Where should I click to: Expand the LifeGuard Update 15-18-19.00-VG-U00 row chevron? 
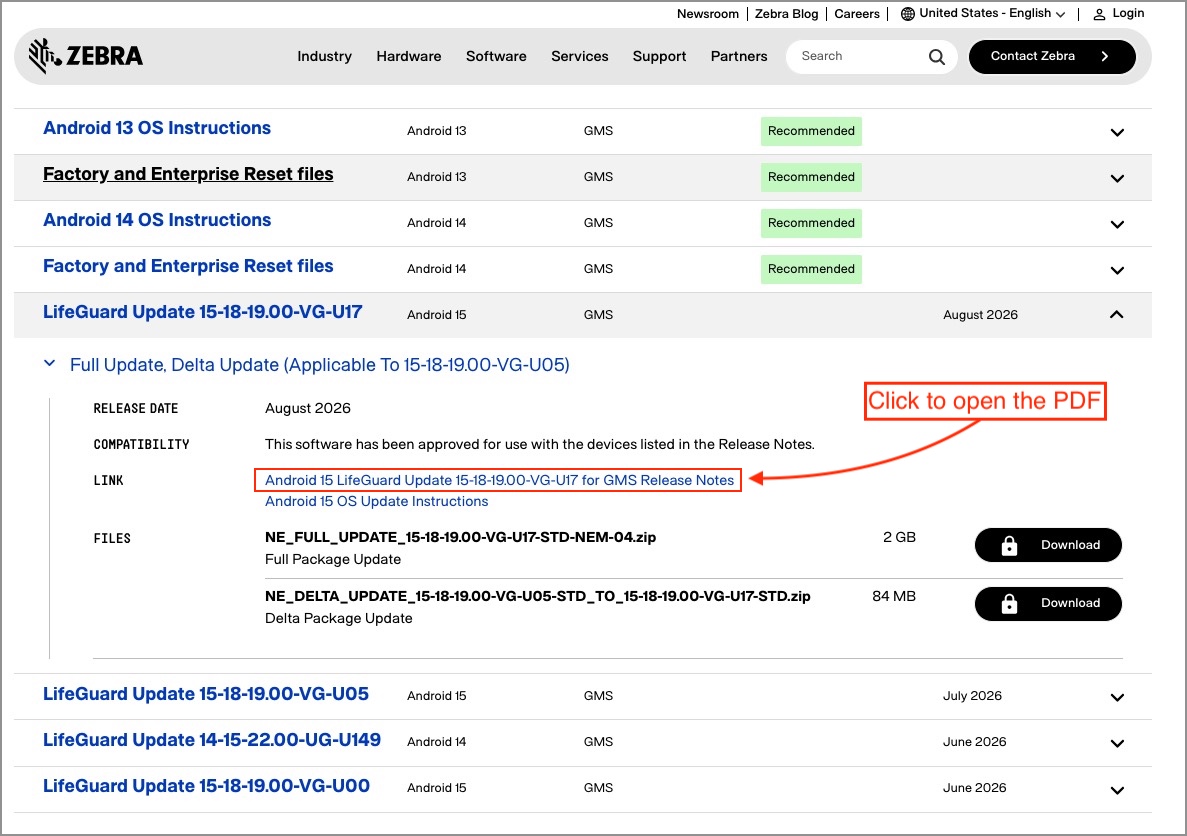coord(1117,791)
